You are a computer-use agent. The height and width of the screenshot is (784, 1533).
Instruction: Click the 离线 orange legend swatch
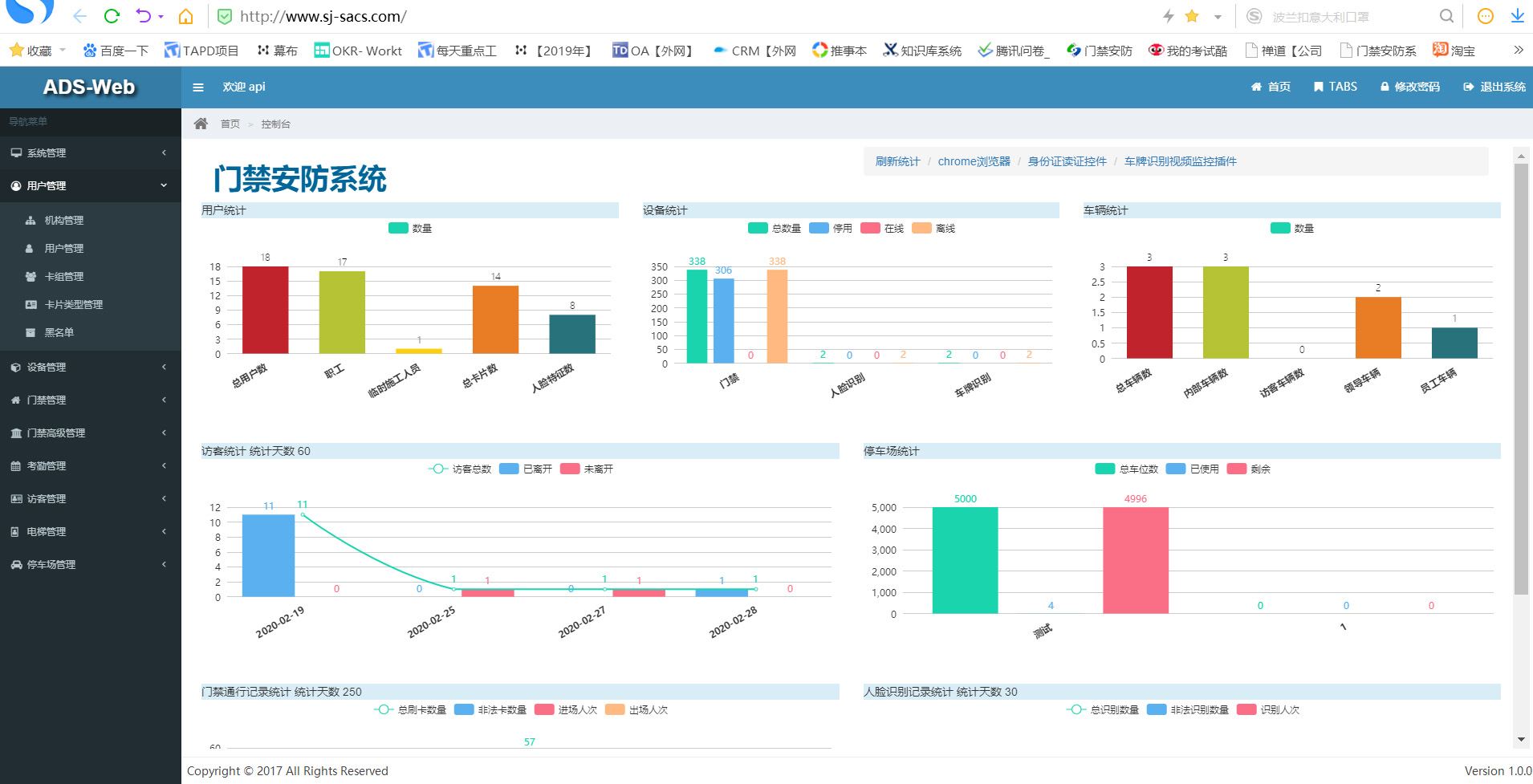coord(921,229)
